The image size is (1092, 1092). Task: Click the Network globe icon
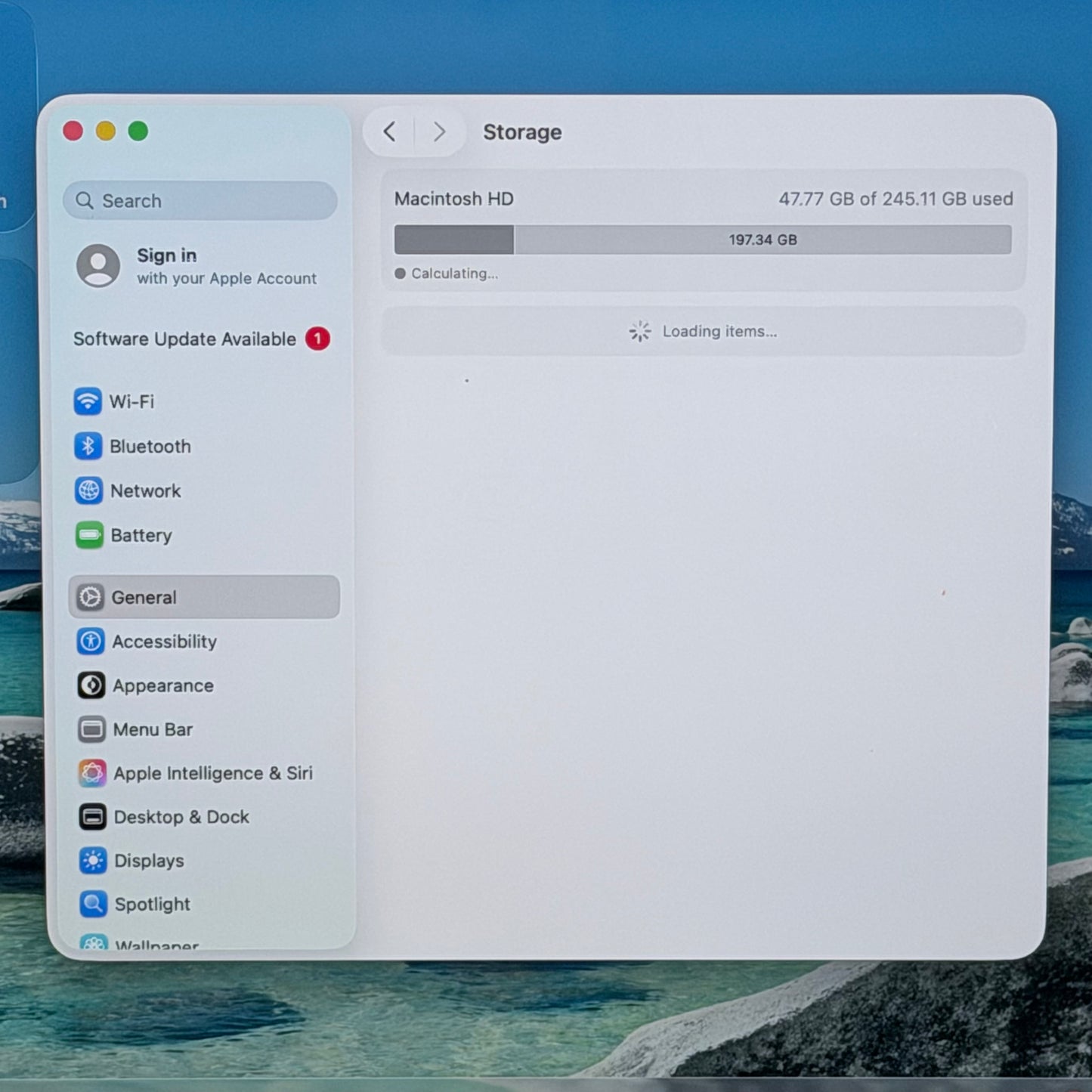[89, 490]
